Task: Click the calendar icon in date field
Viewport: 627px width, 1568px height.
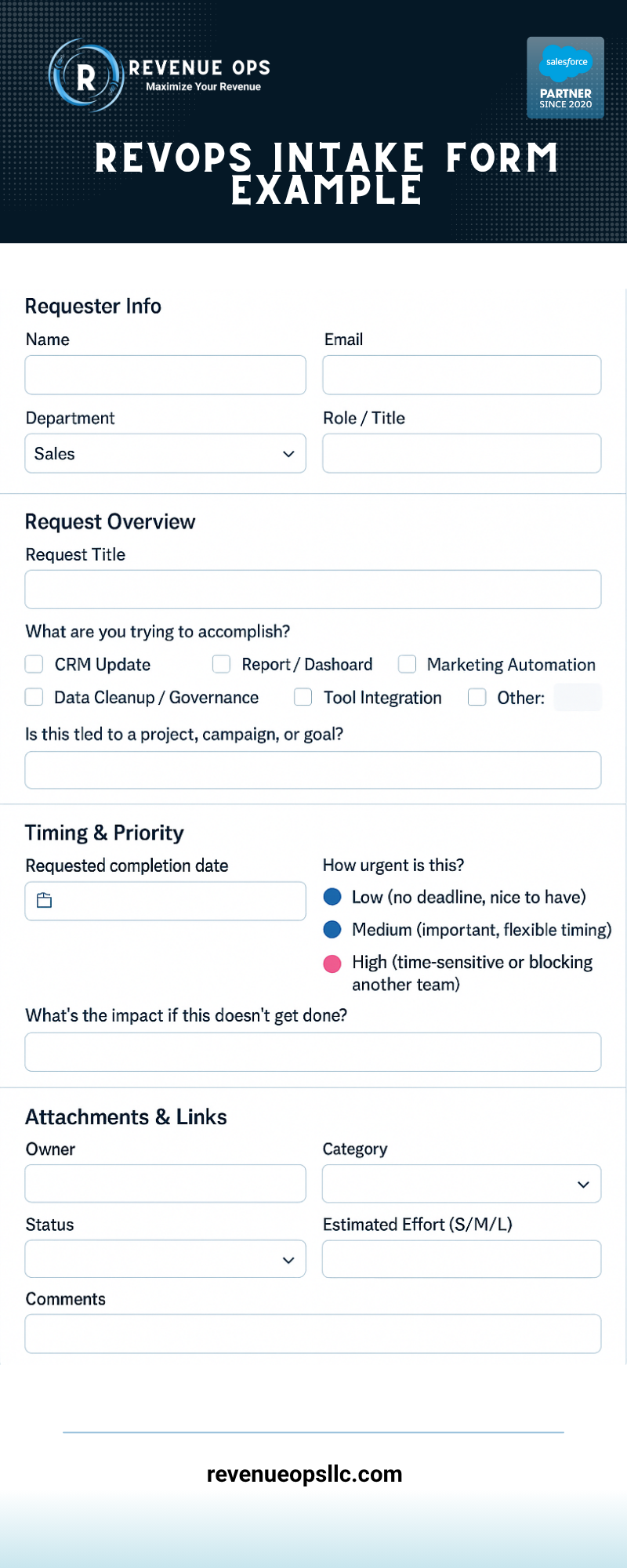Action: (x=45, y=901)
